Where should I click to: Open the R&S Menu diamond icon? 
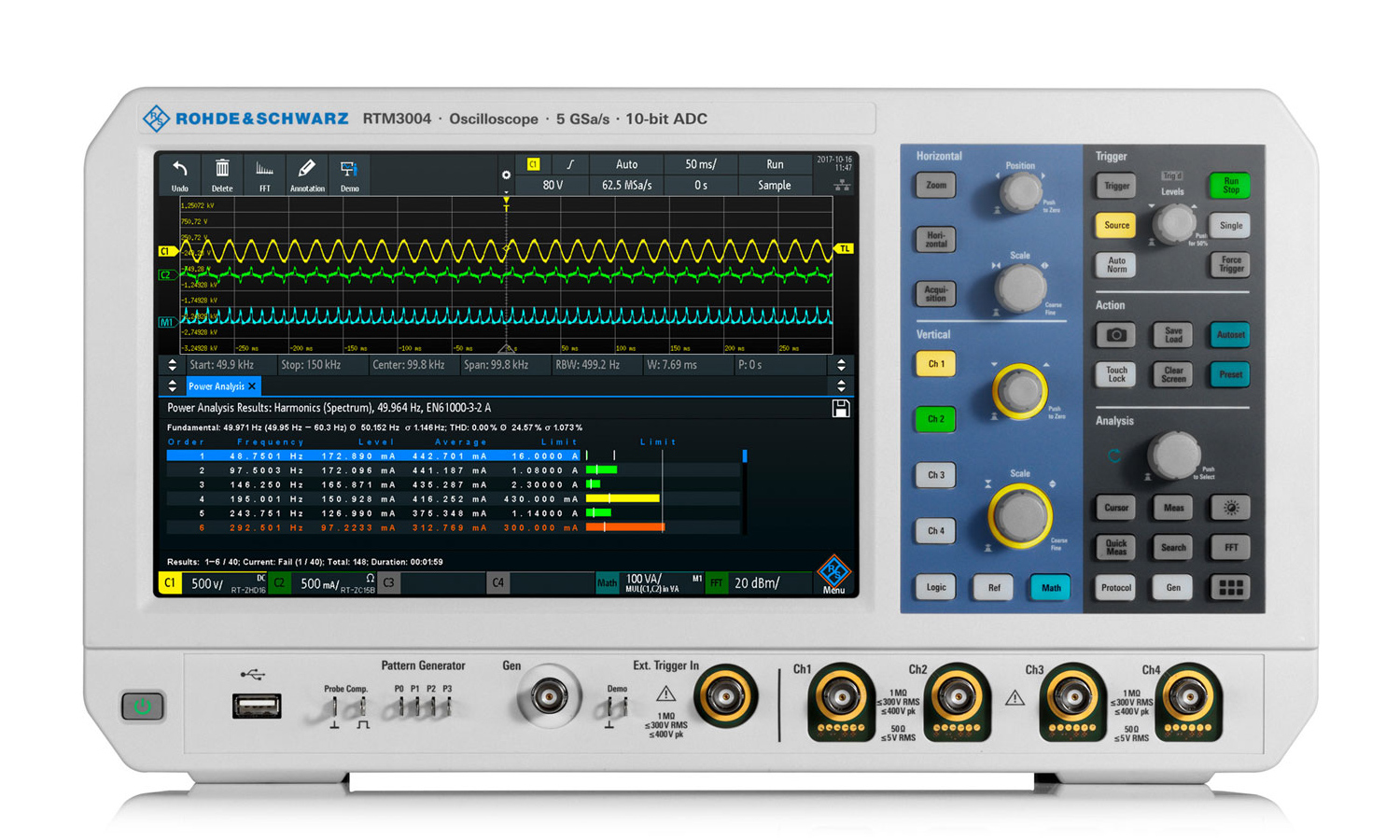tap(833, 573)
